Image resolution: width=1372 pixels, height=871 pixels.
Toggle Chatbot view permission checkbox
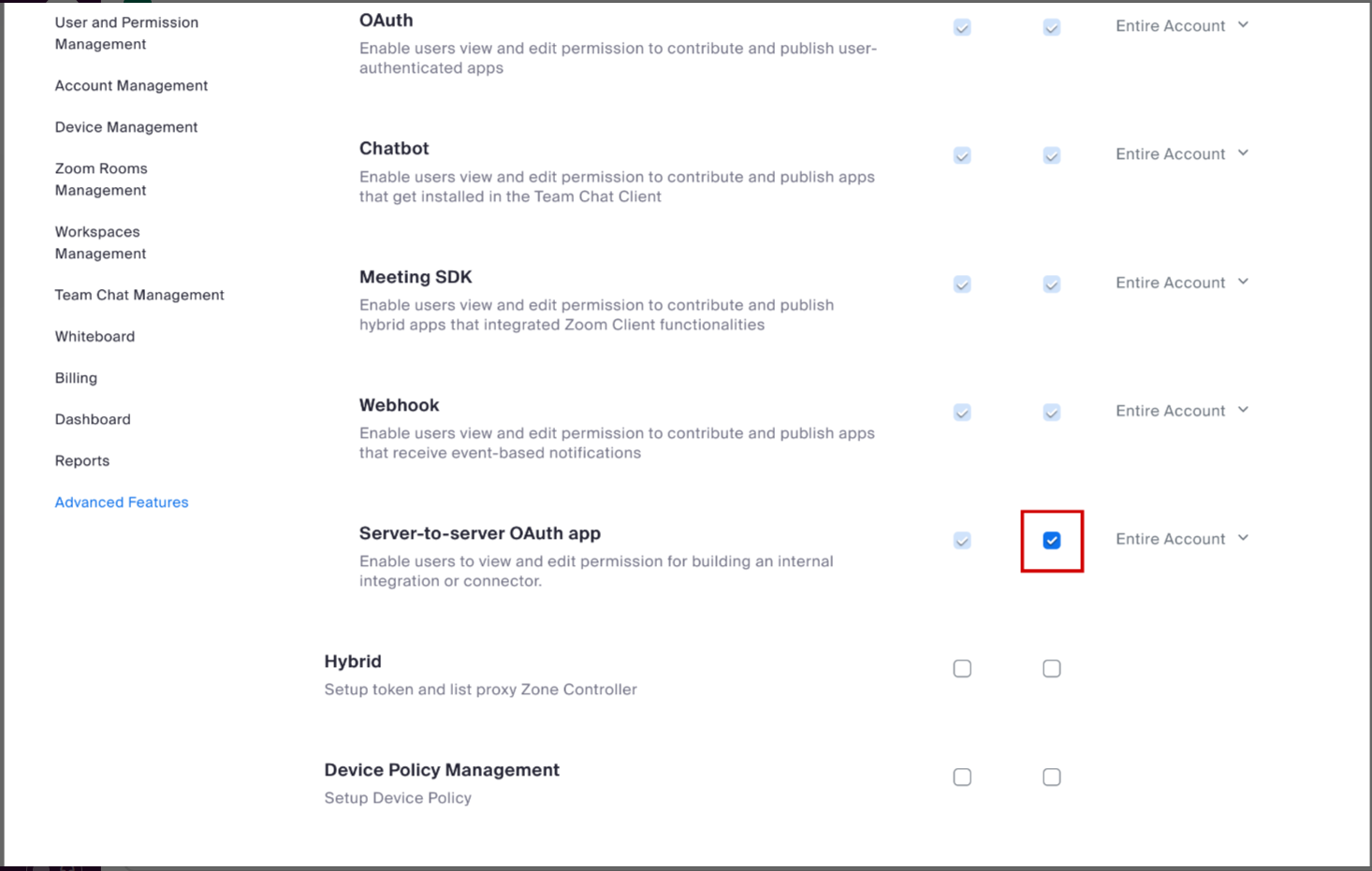962,155
